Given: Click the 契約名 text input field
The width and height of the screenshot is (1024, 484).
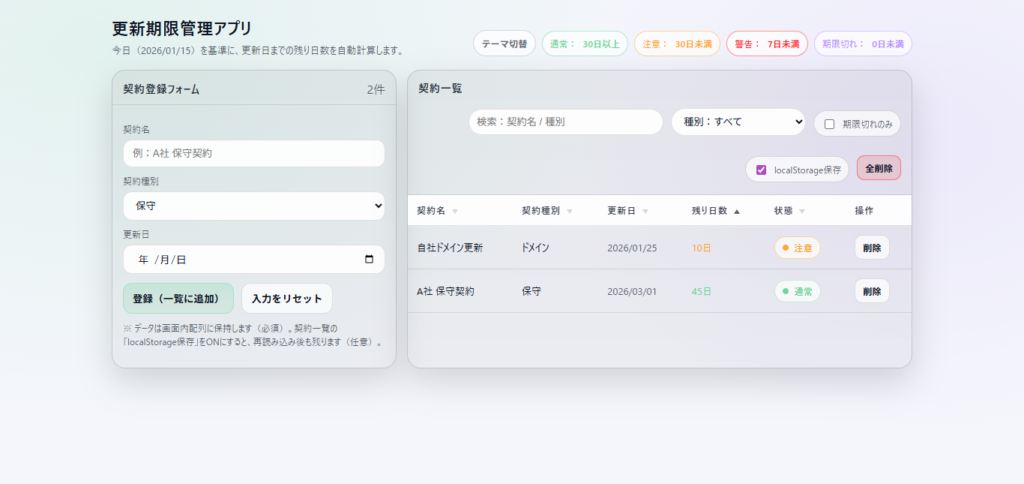Looking at the screenshot, I should (x=253, y=153).
